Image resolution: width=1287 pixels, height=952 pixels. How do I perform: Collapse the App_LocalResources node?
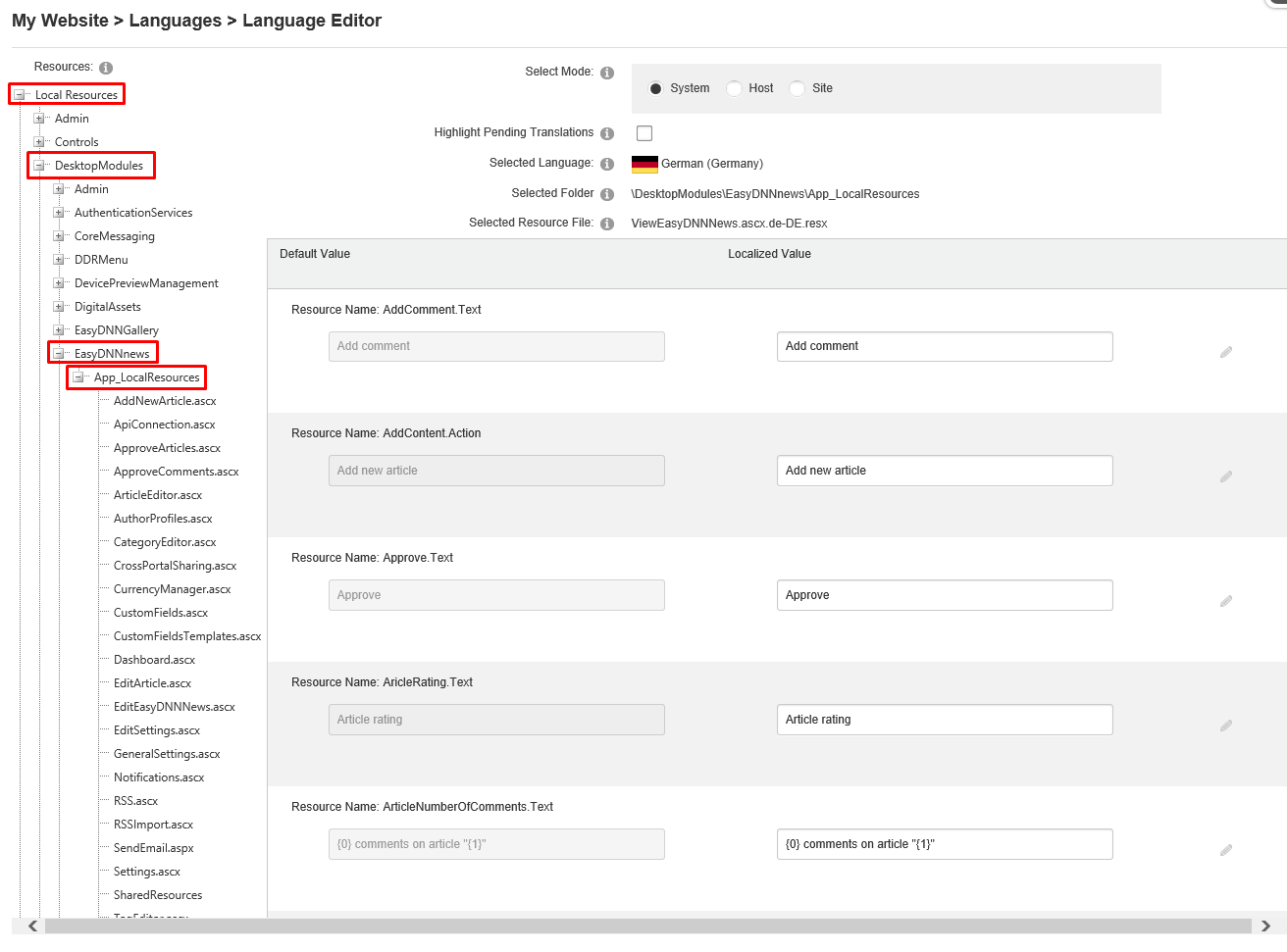pyautogui.click(x=77, y=377)
